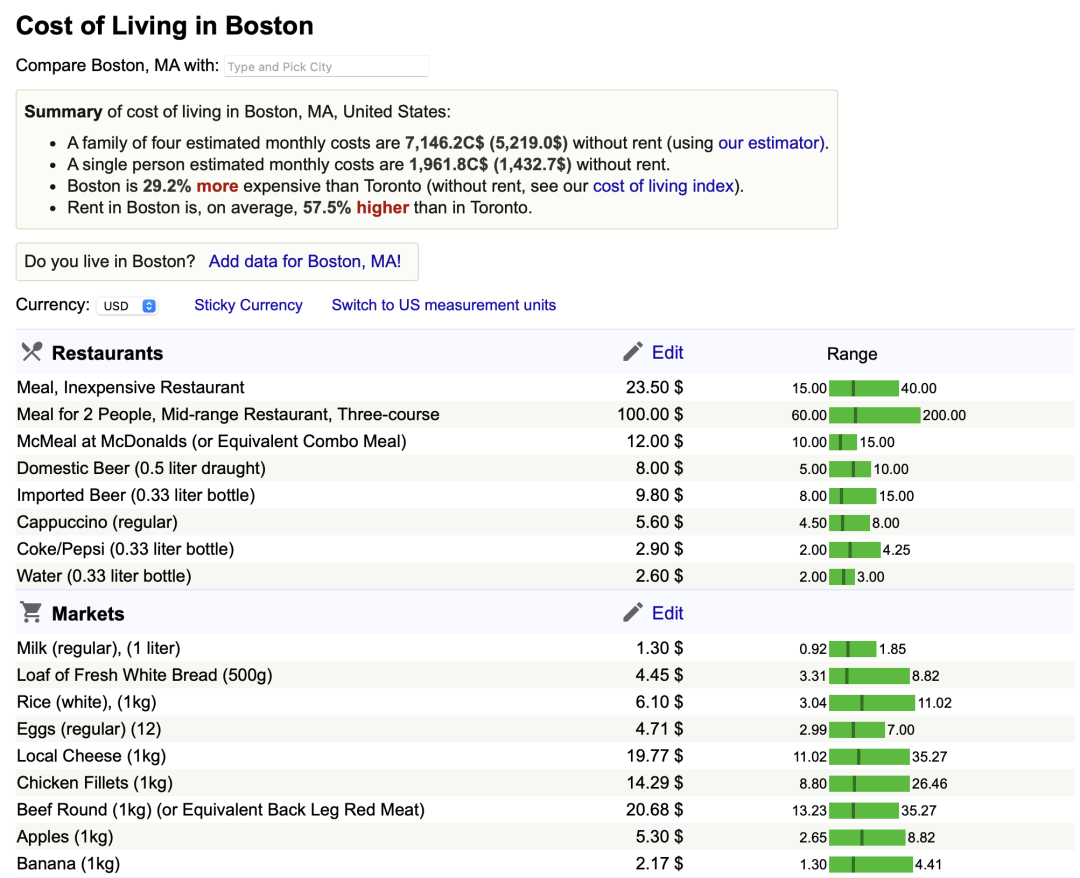Click the 'Do you live in Boston?' text
The height and width of the screenshot is (878, 1080).
(x=110, y=262)
